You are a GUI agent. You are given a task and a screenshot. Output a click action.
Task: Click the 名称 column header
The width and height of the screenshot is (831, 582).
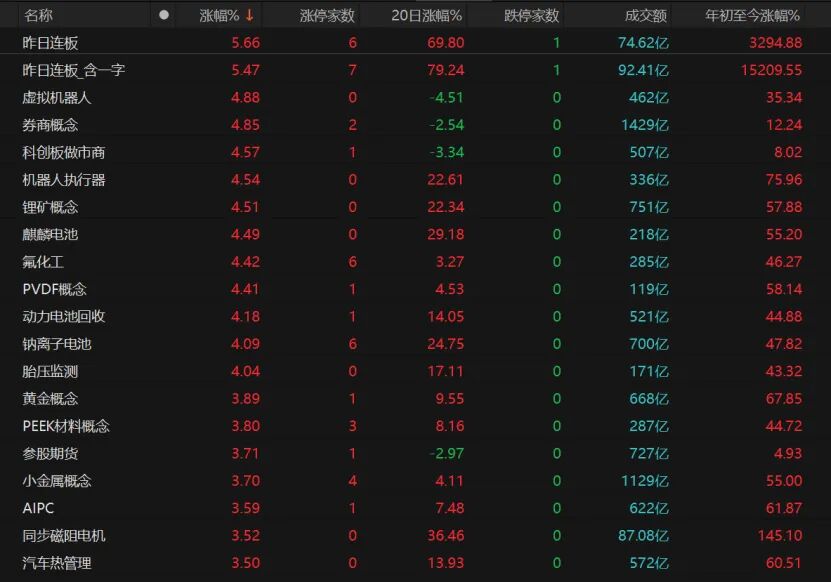[39, 15]
